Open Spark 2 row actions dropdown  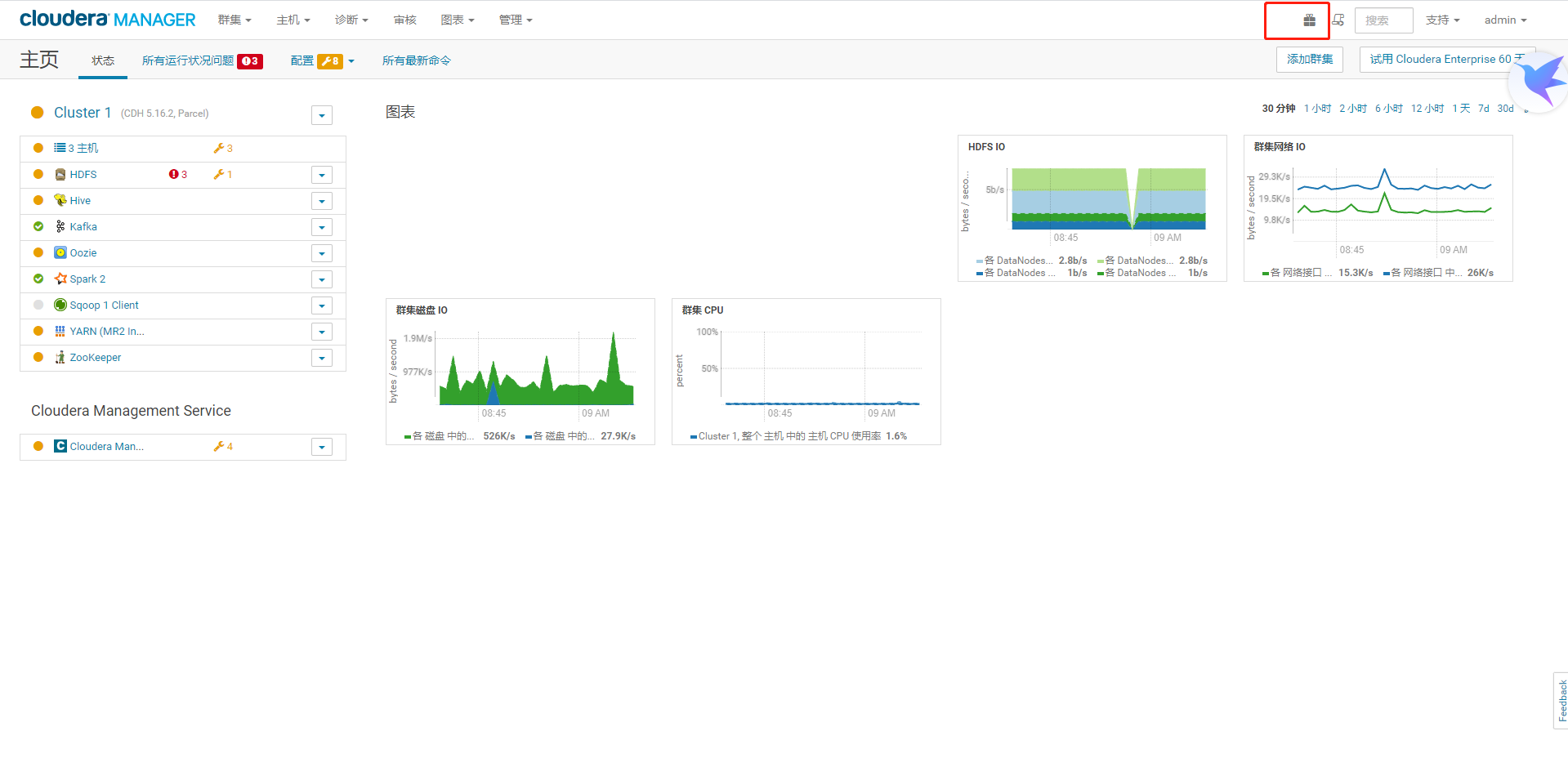click(322, 279)
